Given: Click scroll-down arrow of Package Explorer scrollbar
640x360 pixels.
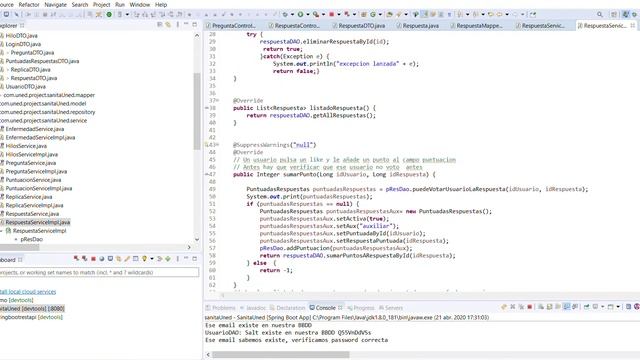Looking at the screenshot, I should pos(197,240).
